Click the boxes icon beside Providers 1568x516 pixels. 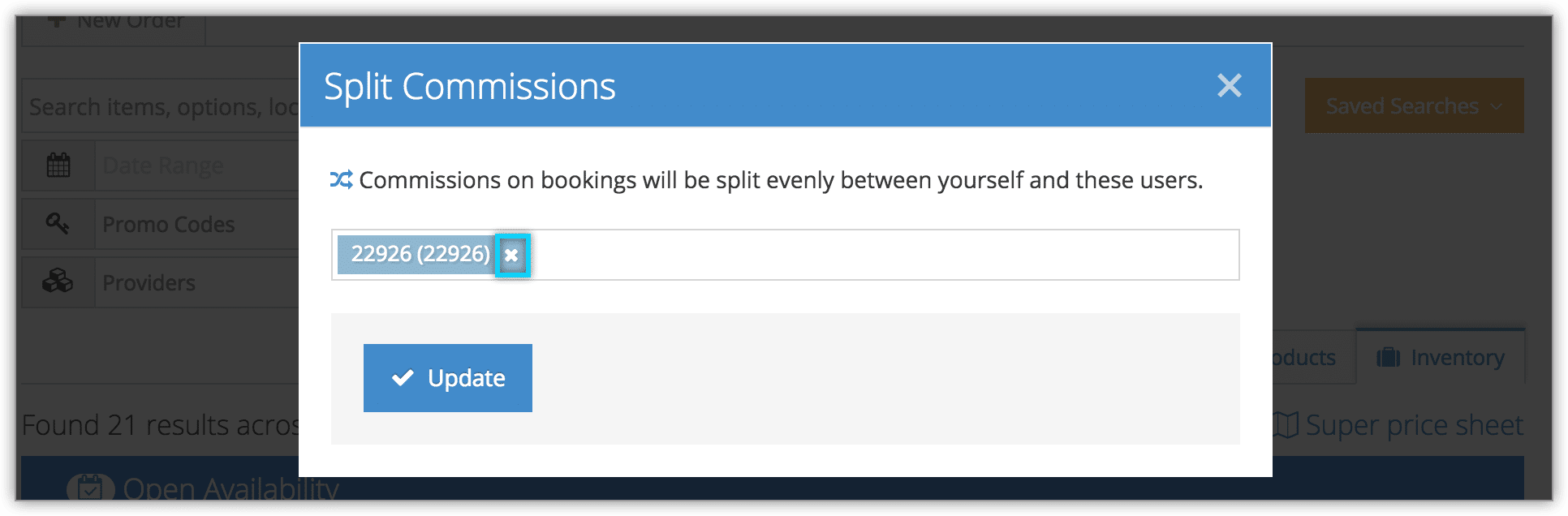[58, 282]
